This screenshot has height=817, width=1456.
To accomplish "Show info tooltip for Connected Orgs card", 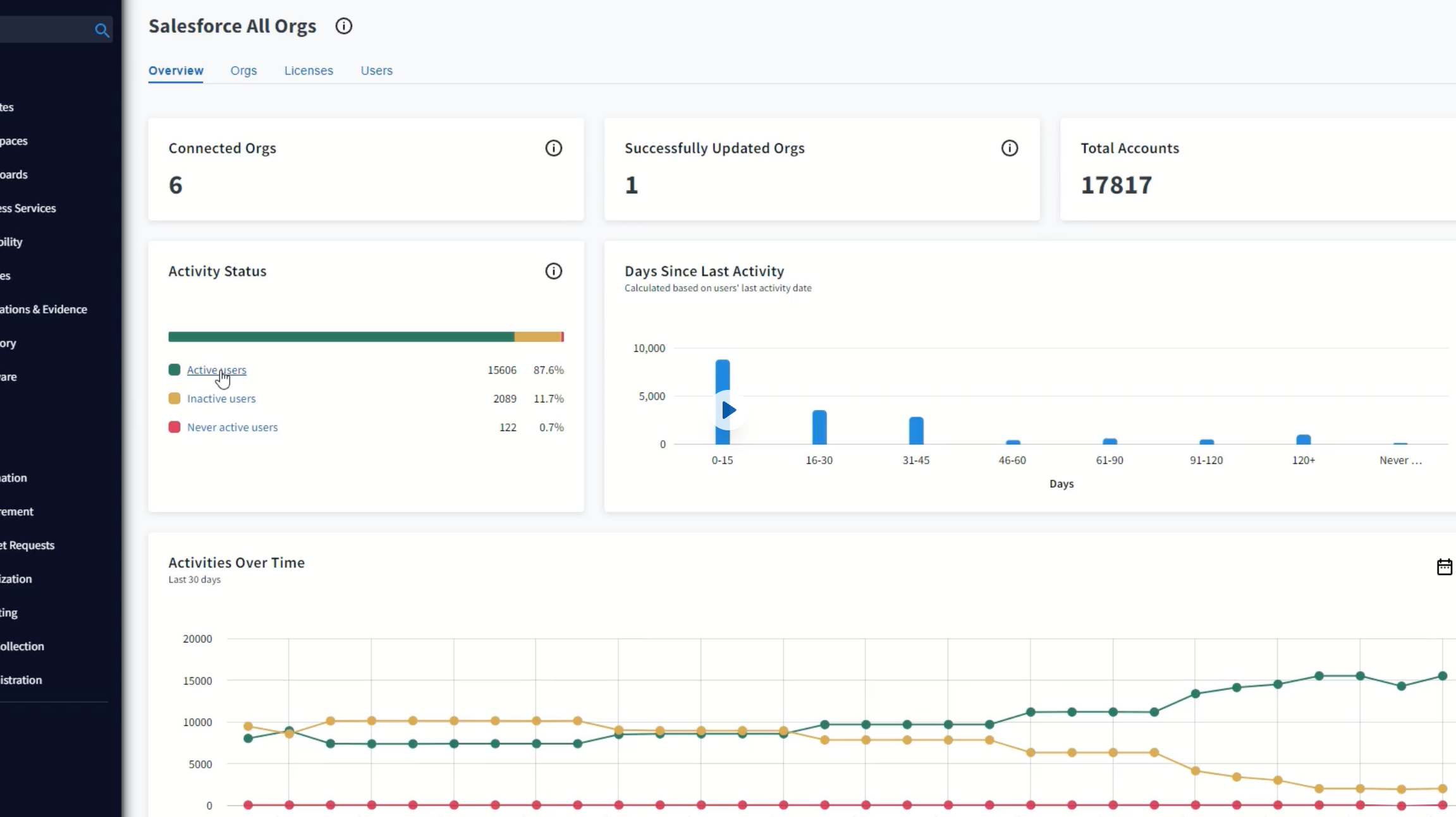I will [x=553, y=148].
